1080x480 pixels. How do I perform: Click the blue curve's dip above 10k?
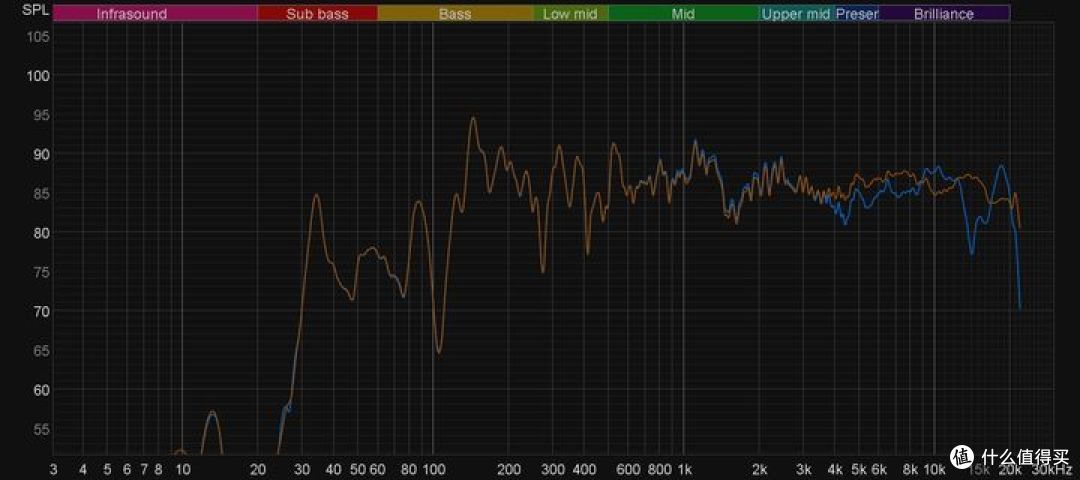click(x=972, y=253)
